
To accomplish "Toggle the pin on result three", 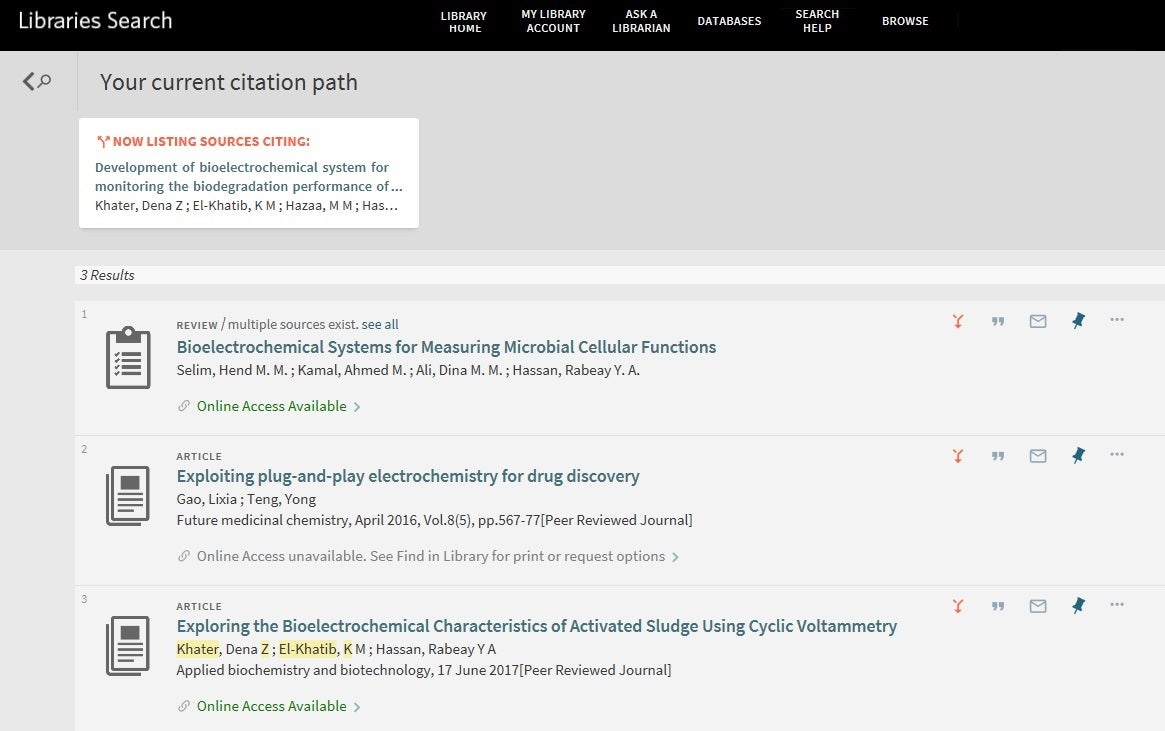I will coord(1077,605).
